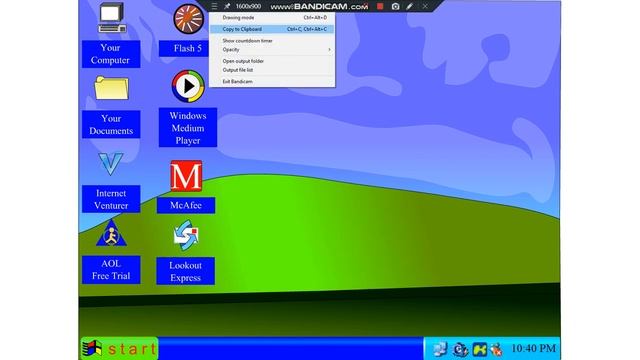Image resolution: width=640 pixels, height=360 pixels.
Task: Stop recording with the red square
Action: (x=380, y=6)
